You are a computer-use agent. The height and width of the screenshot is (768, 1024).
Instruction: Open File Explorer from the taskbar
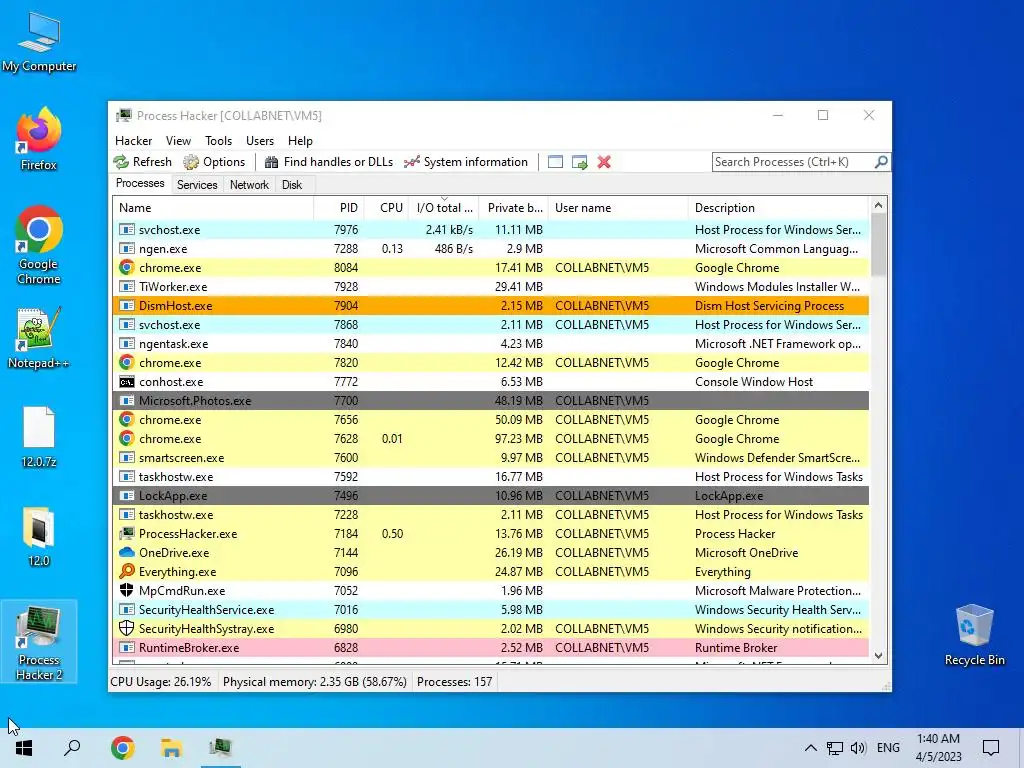point(171,748)
